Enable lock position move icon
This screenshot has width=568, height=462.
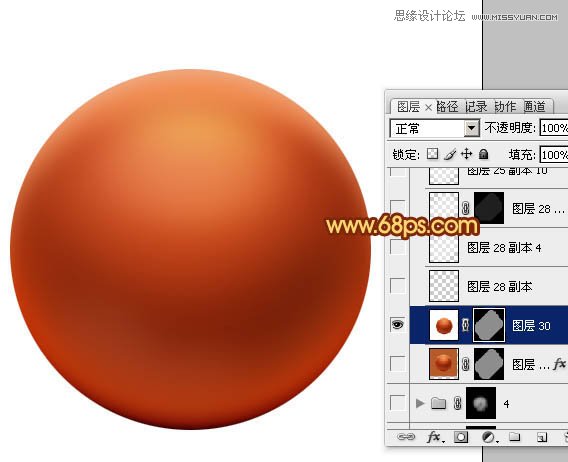467,154
